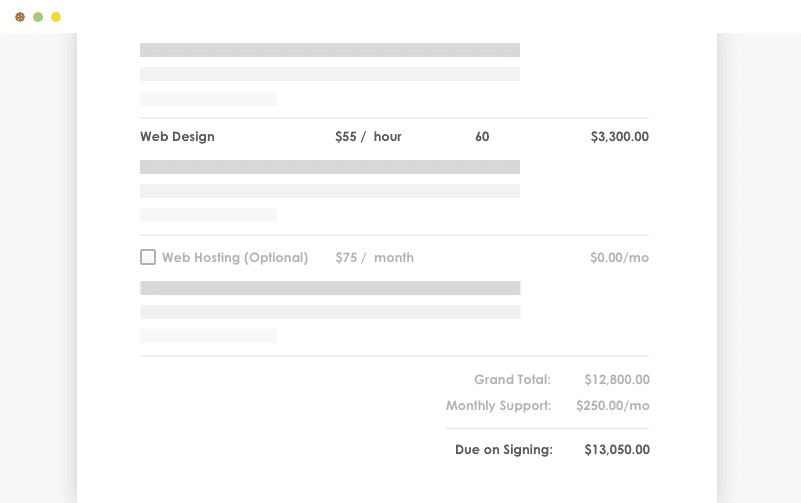This screenshot has width=801, height=503.
Task: Click the $0.00/mo Web Hosting amount
Action: 619,257
